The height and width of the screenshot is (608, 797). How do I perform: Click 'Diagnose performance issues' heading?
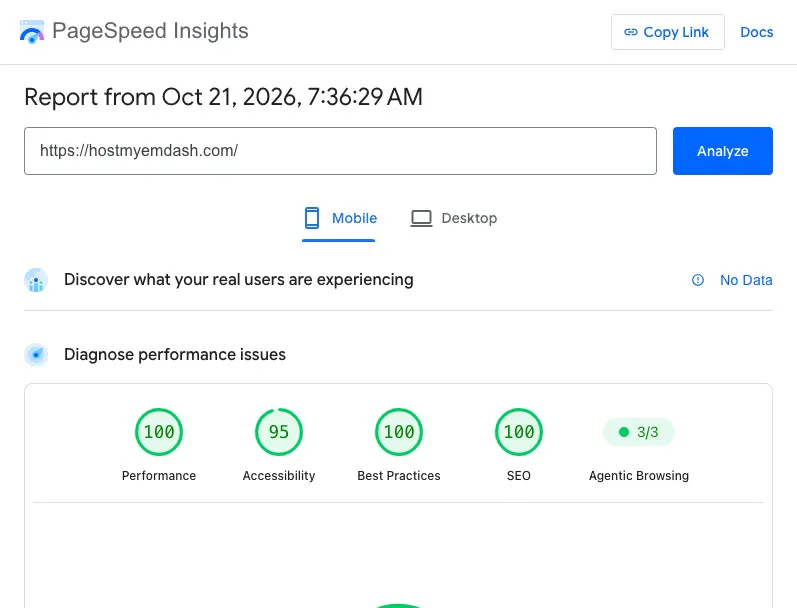pos(175,354)
